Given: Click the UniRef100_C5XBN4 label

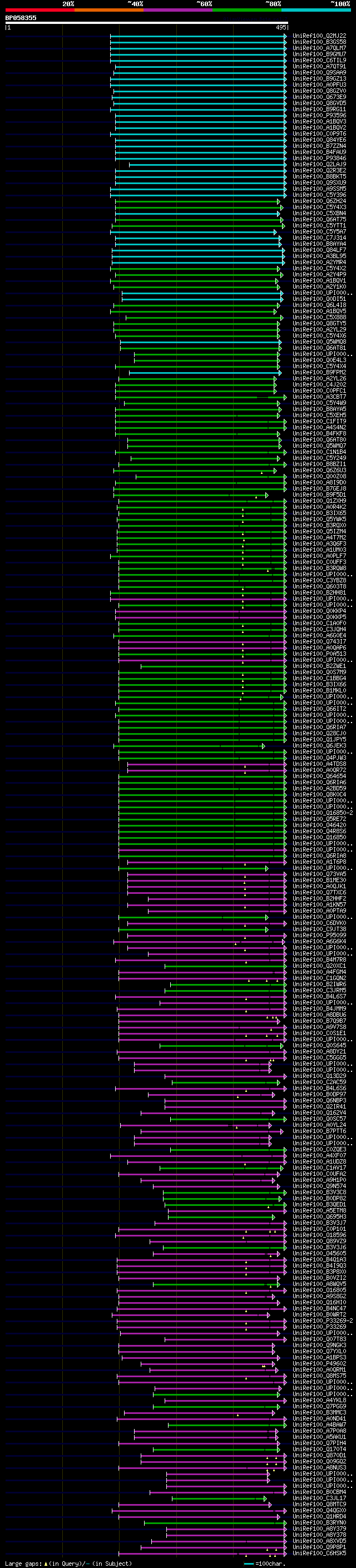Looking at the screenshot, I should click(319, 213).
